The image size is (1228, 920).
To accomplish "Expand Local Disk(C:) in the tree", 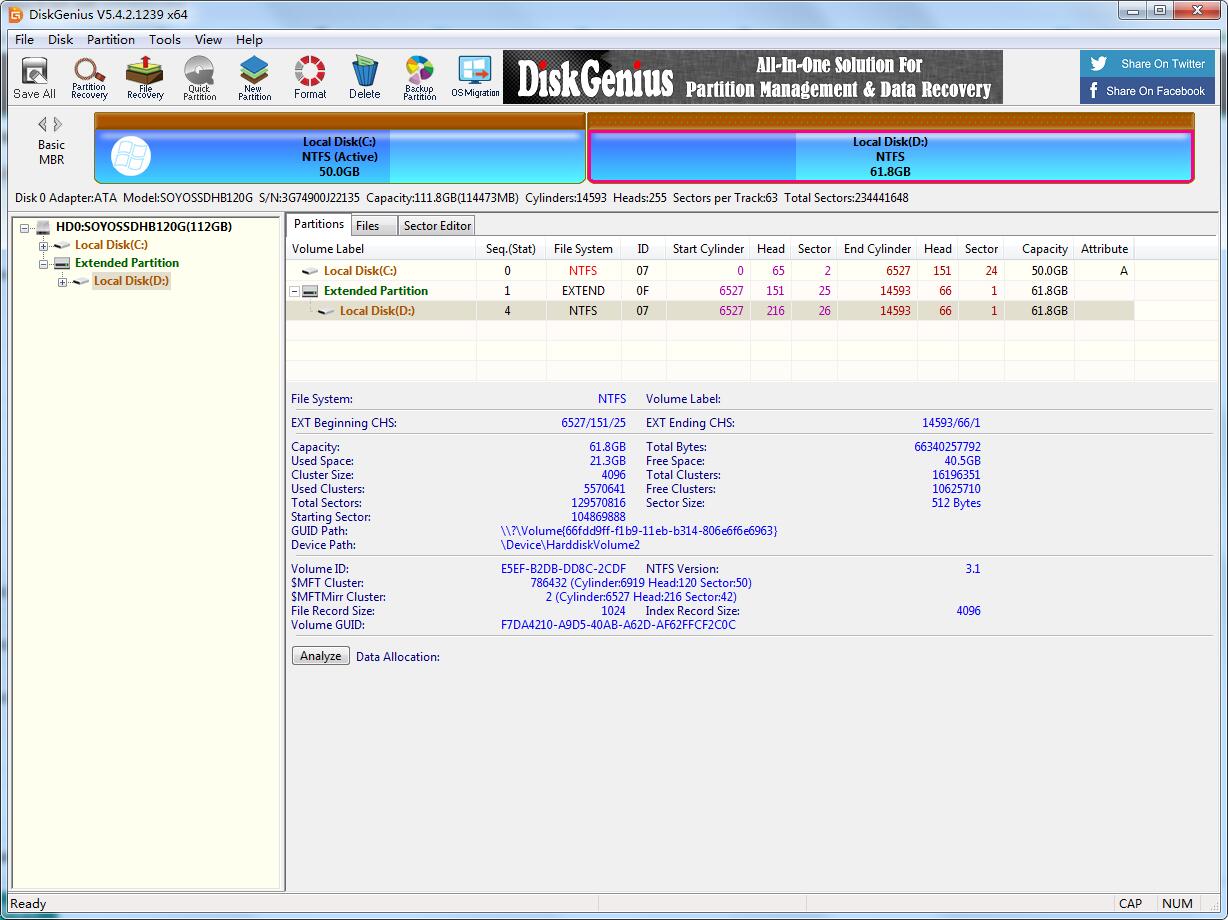I will 44,246.
